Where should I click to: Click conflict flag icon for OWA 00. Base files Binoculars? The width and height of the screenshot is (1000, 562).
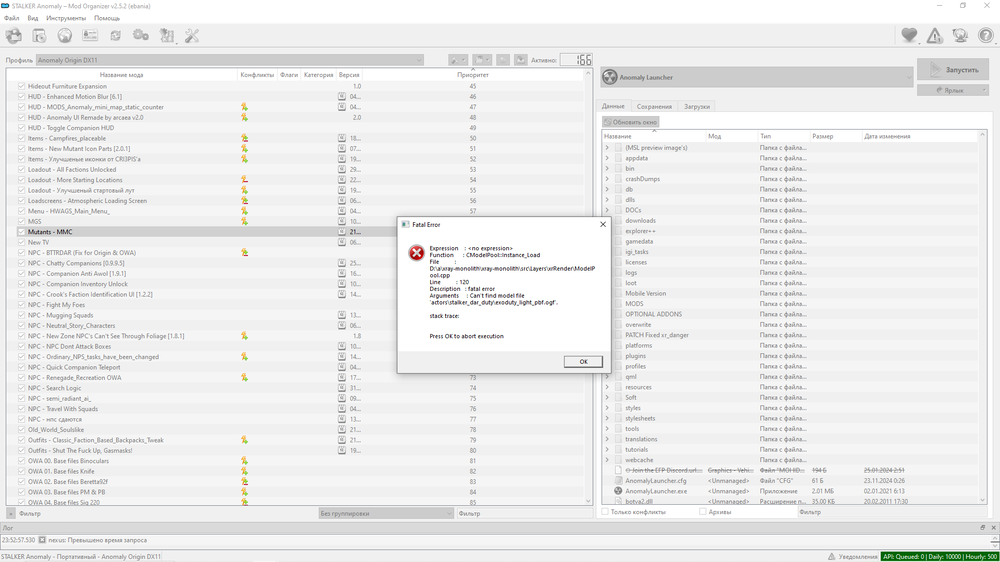(x=244, y=461)
